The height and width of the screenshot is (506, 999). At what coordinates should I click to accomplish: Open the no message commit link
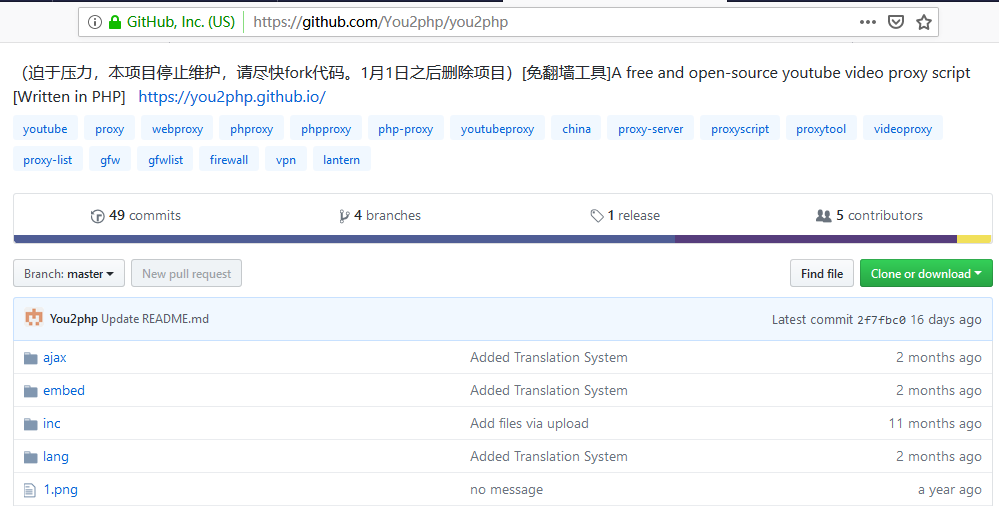click(507, 490)
